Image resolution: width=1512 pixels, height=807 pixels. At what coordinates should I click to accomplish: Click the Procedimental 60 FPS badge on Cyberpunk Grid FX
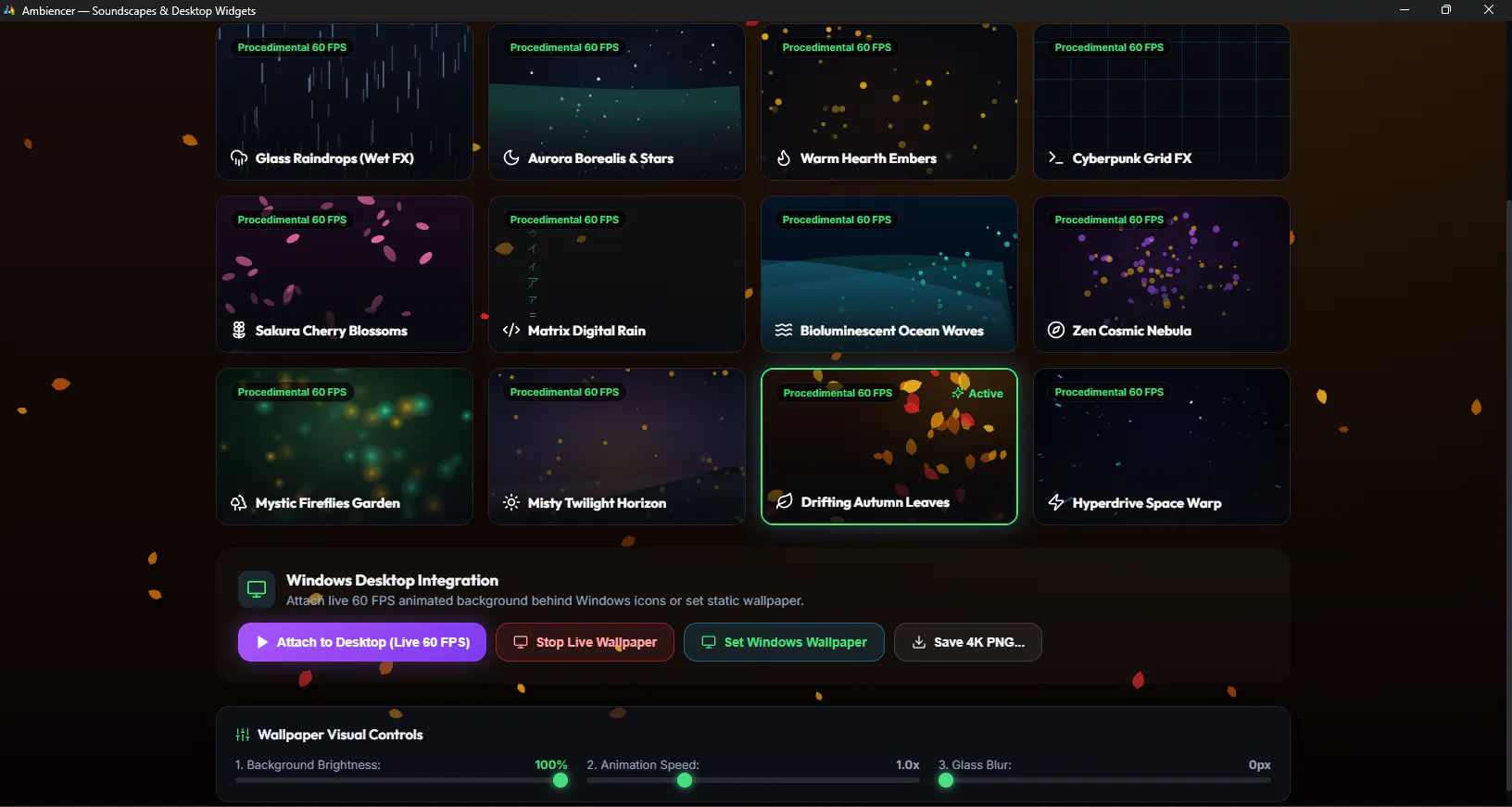tap(1109, 47)
